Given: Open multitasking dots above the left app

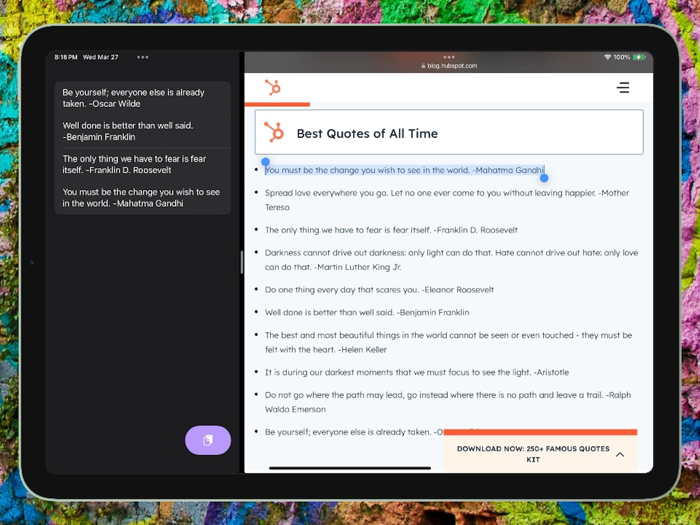Looking at the screenshot, I should [143, 57].
